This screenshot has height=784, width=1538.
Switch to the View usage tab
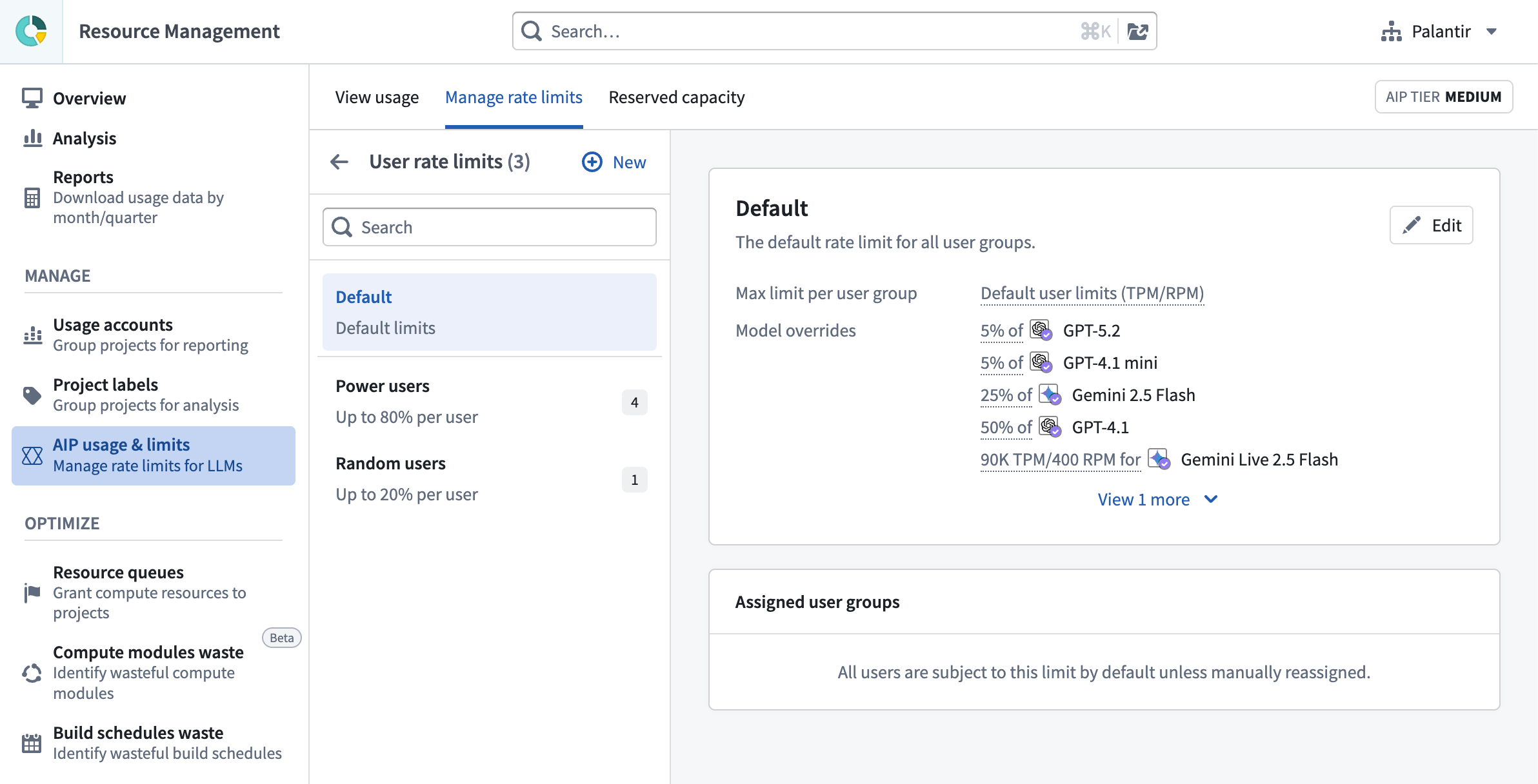377,97
